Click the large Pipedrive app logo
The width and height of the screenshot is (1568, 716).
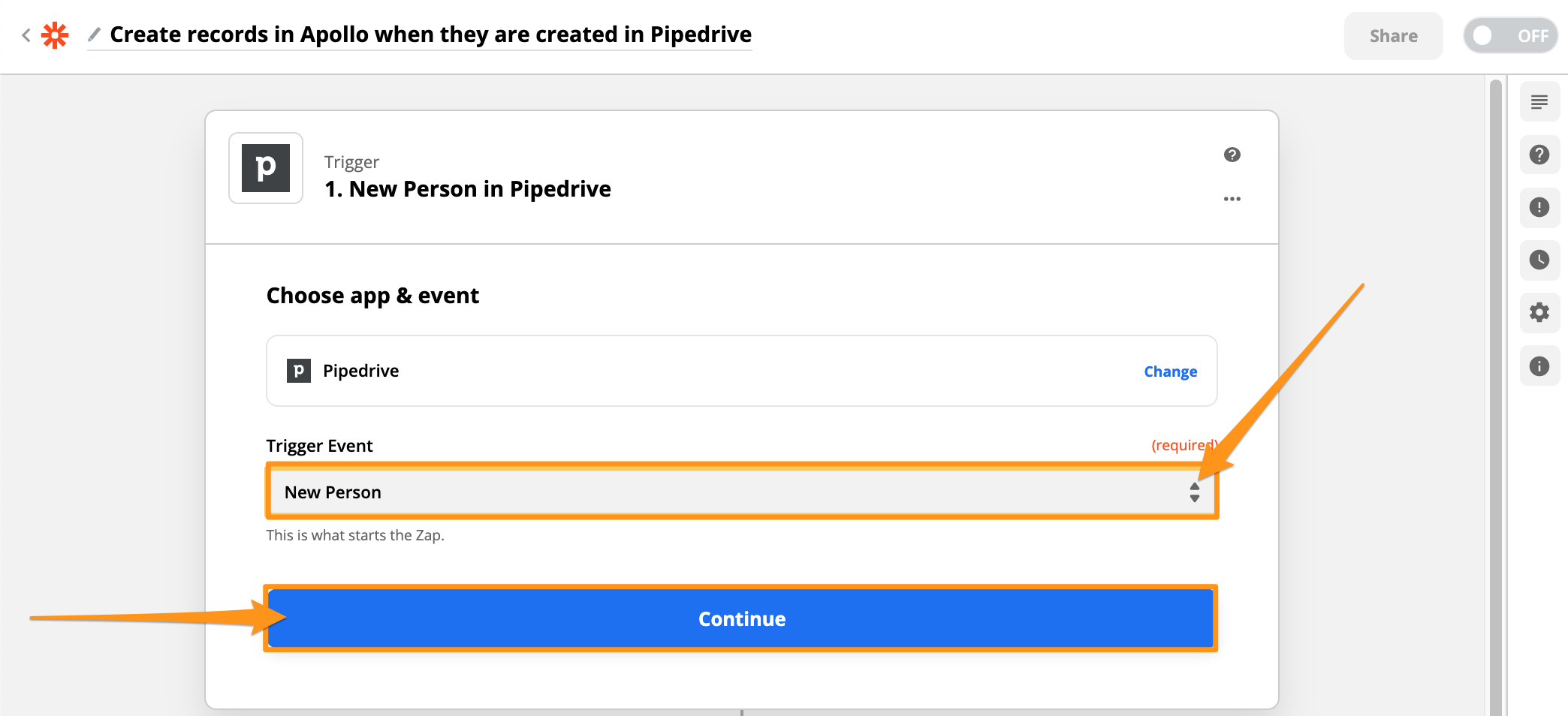tap(266, 168)
